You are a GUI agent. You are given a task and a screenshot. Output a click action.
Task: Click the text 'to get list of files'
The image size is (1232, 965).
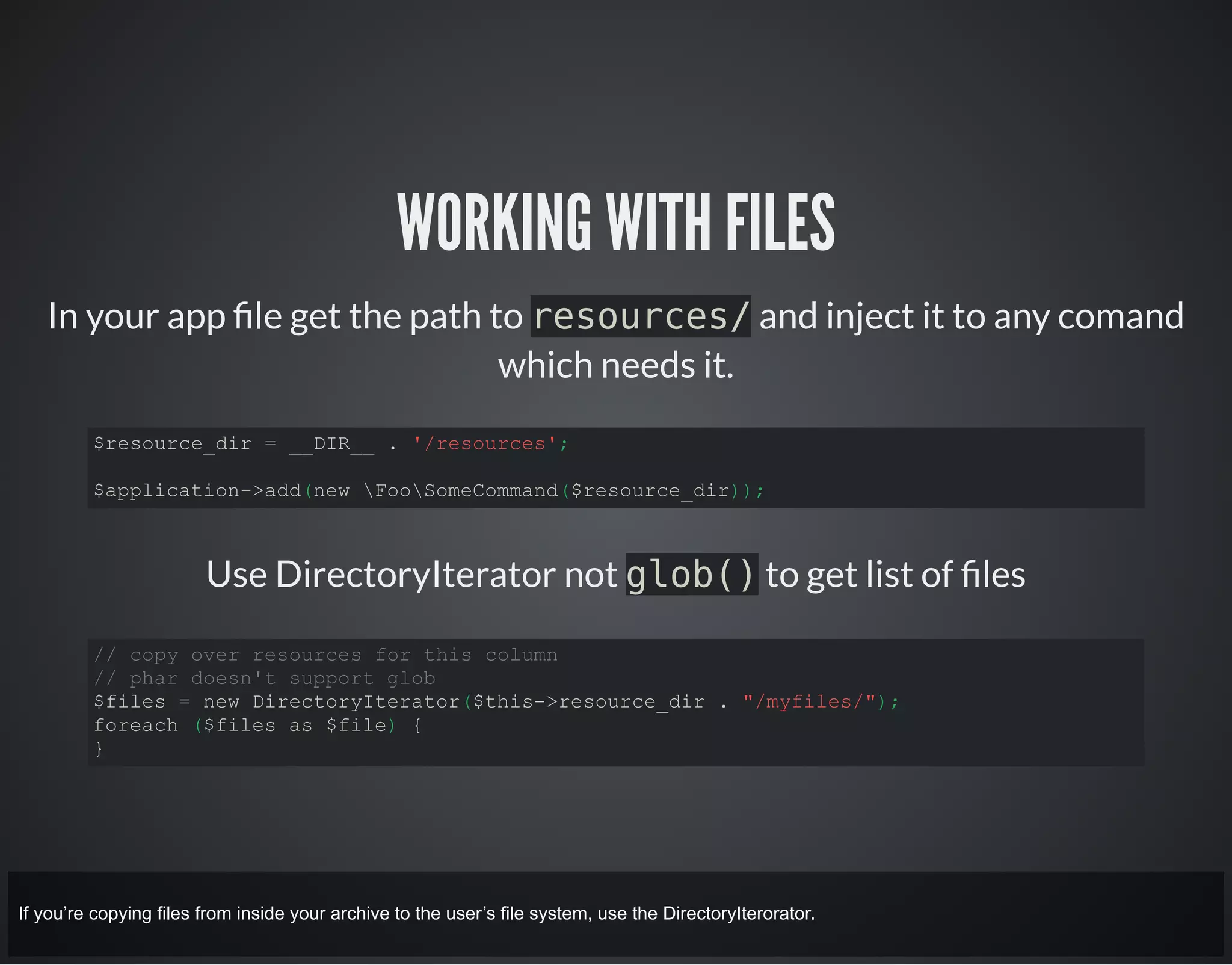(896, 574)
